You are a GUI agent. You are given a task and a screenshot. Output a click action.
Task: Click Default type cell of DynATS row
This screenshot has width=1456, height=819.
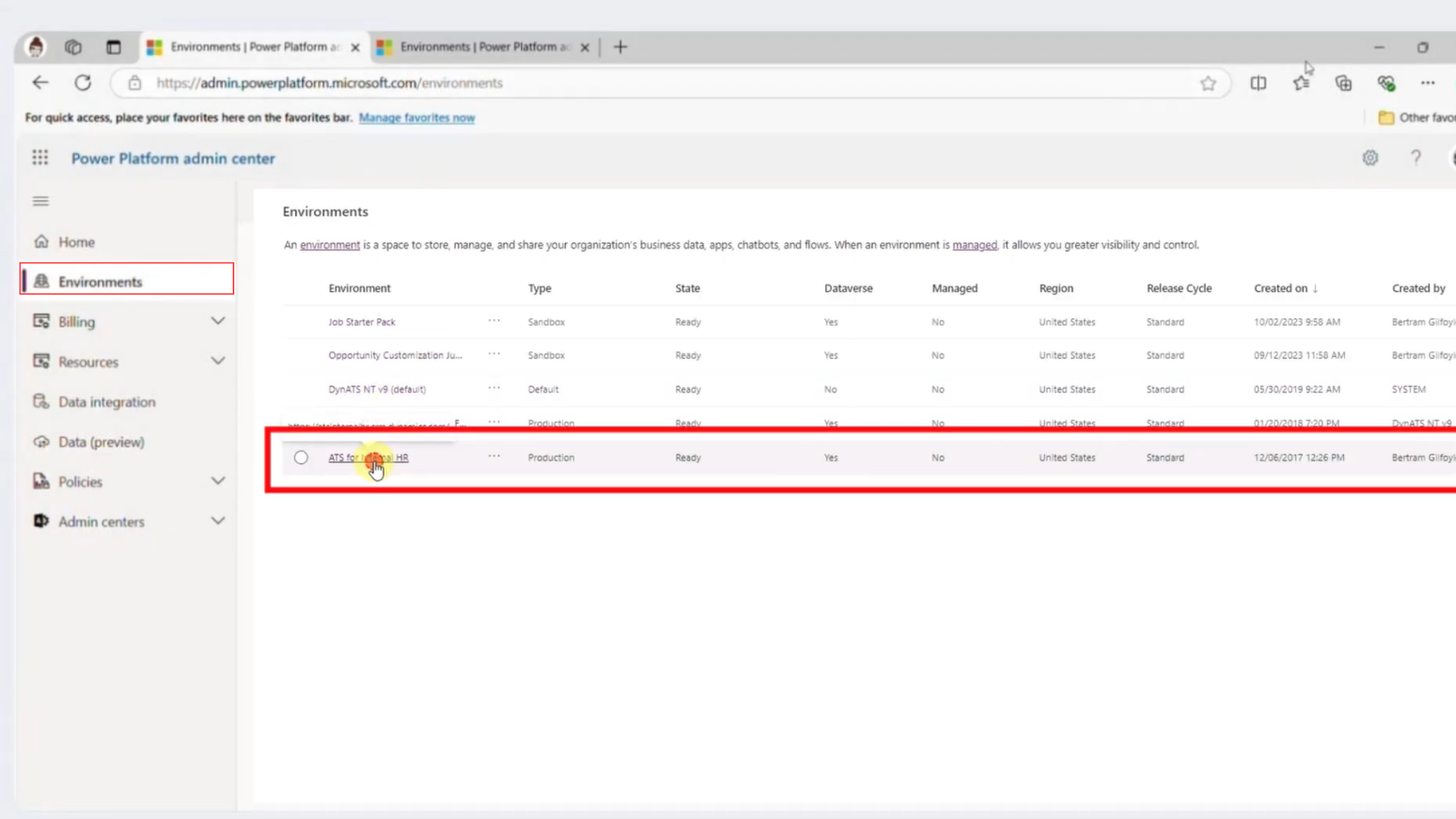(x=543, y=389)
